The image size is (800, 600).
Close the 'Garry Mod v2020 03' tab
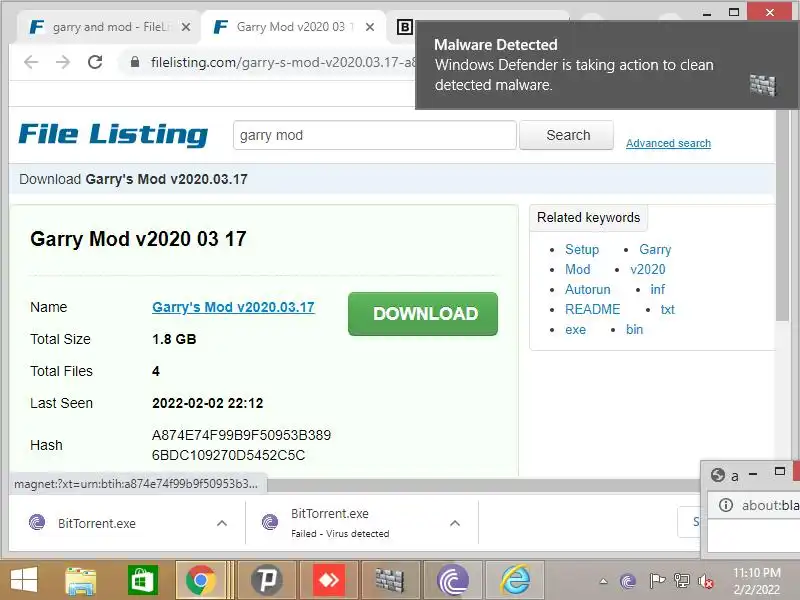point(370,27)
